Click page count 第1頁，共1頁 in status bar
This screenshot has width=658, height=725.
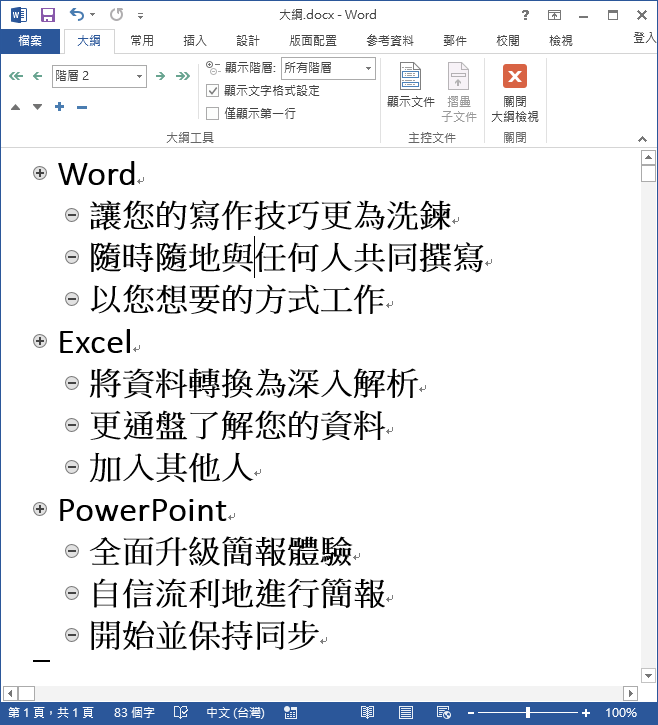(50, 713)
